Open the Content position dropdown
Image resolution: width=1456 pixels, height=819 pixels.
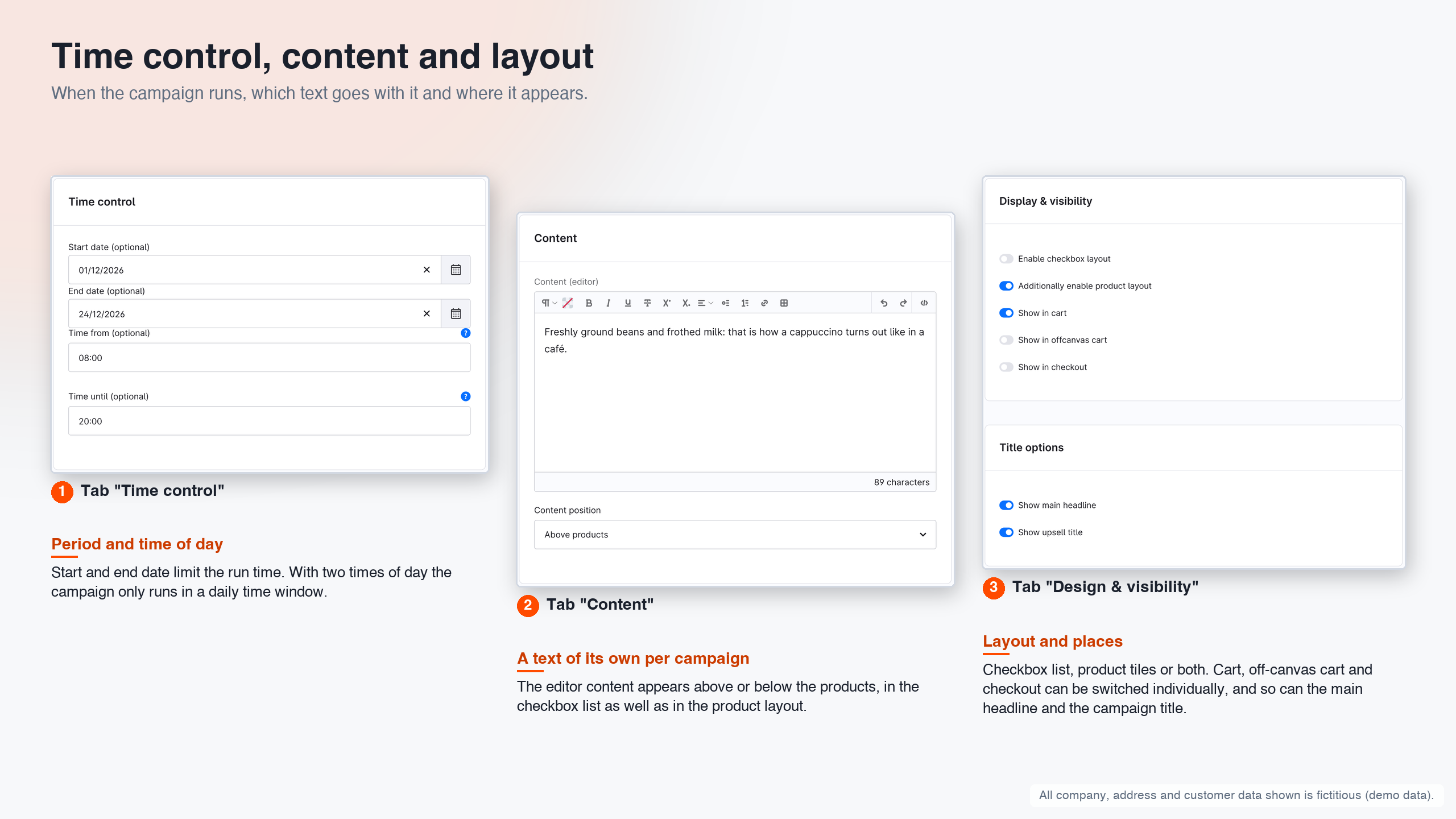coord(735,535)
